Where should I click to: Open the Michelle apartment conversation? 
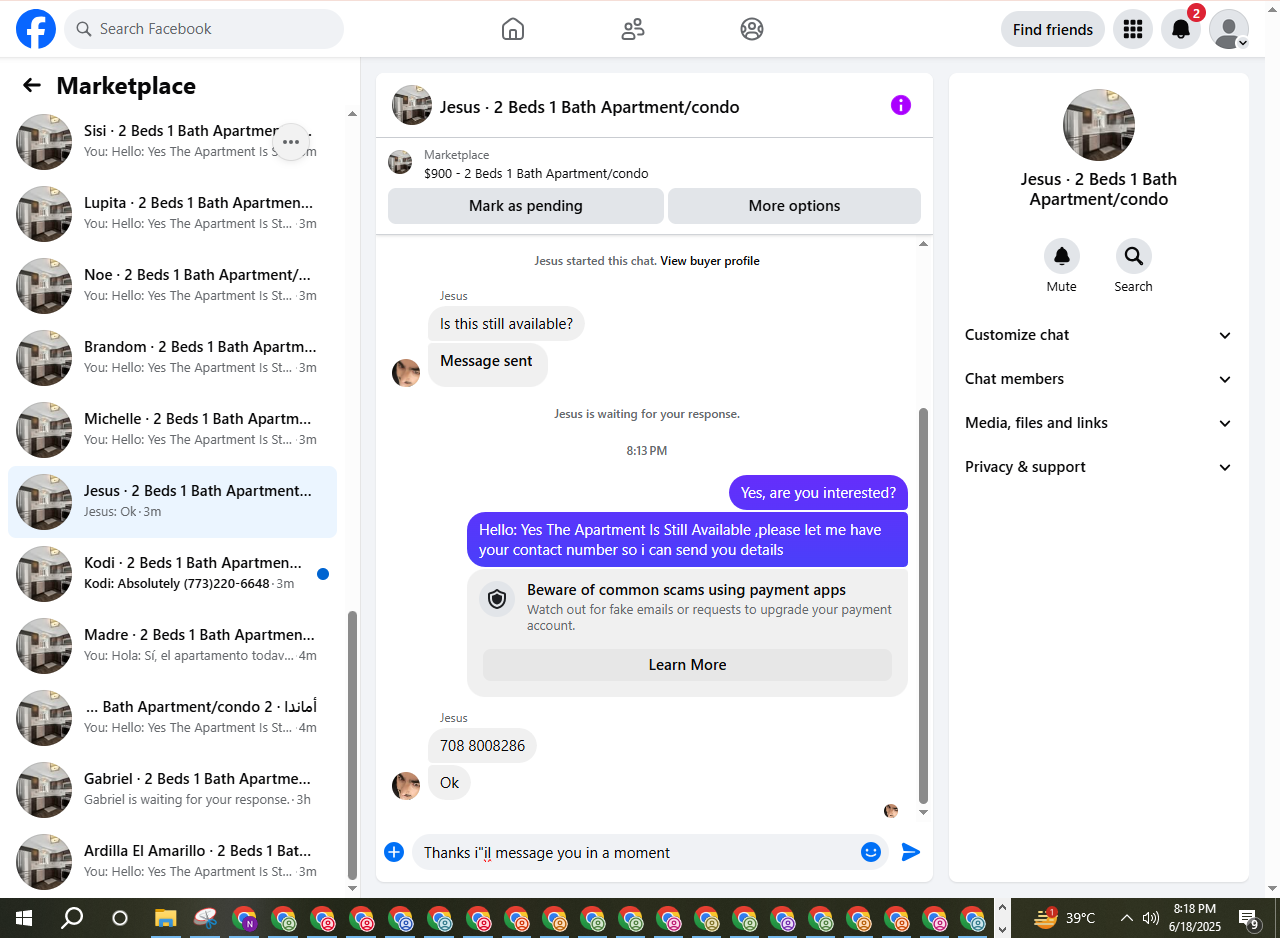(172, 430)
